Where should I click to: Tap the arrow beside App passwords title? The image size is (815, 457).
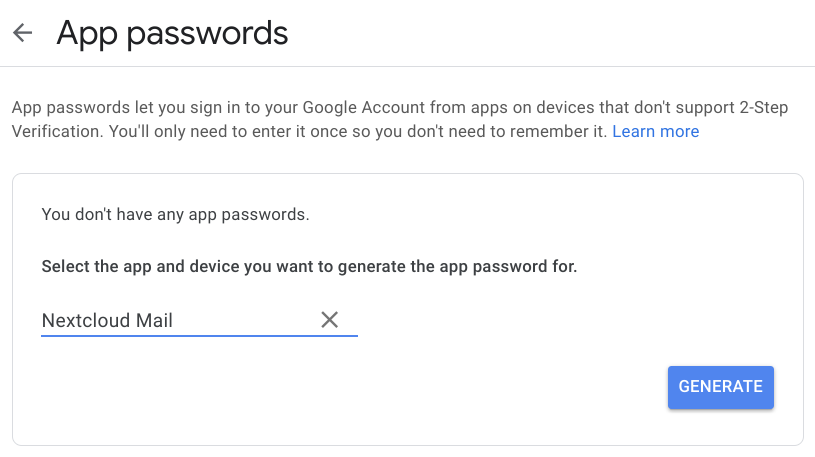(x=22, y=33)
